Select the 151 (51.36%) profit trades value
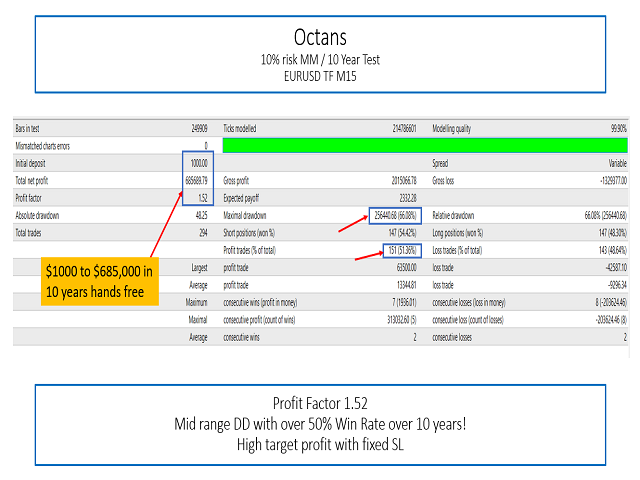Viewport: 640px width, 480px height. [x=402, y=250]
